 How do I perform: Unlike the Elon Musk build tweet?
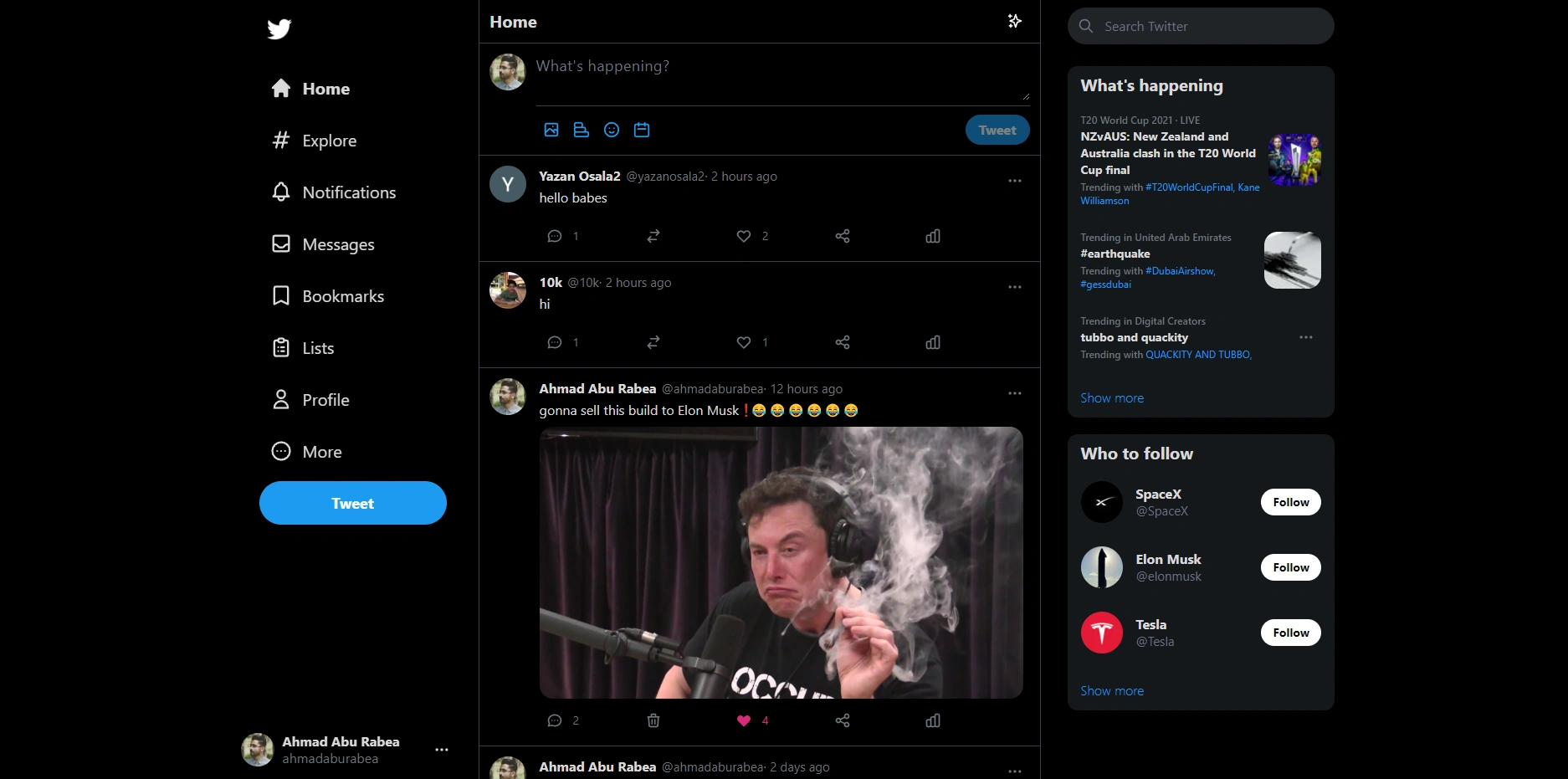tap(744, 720)
